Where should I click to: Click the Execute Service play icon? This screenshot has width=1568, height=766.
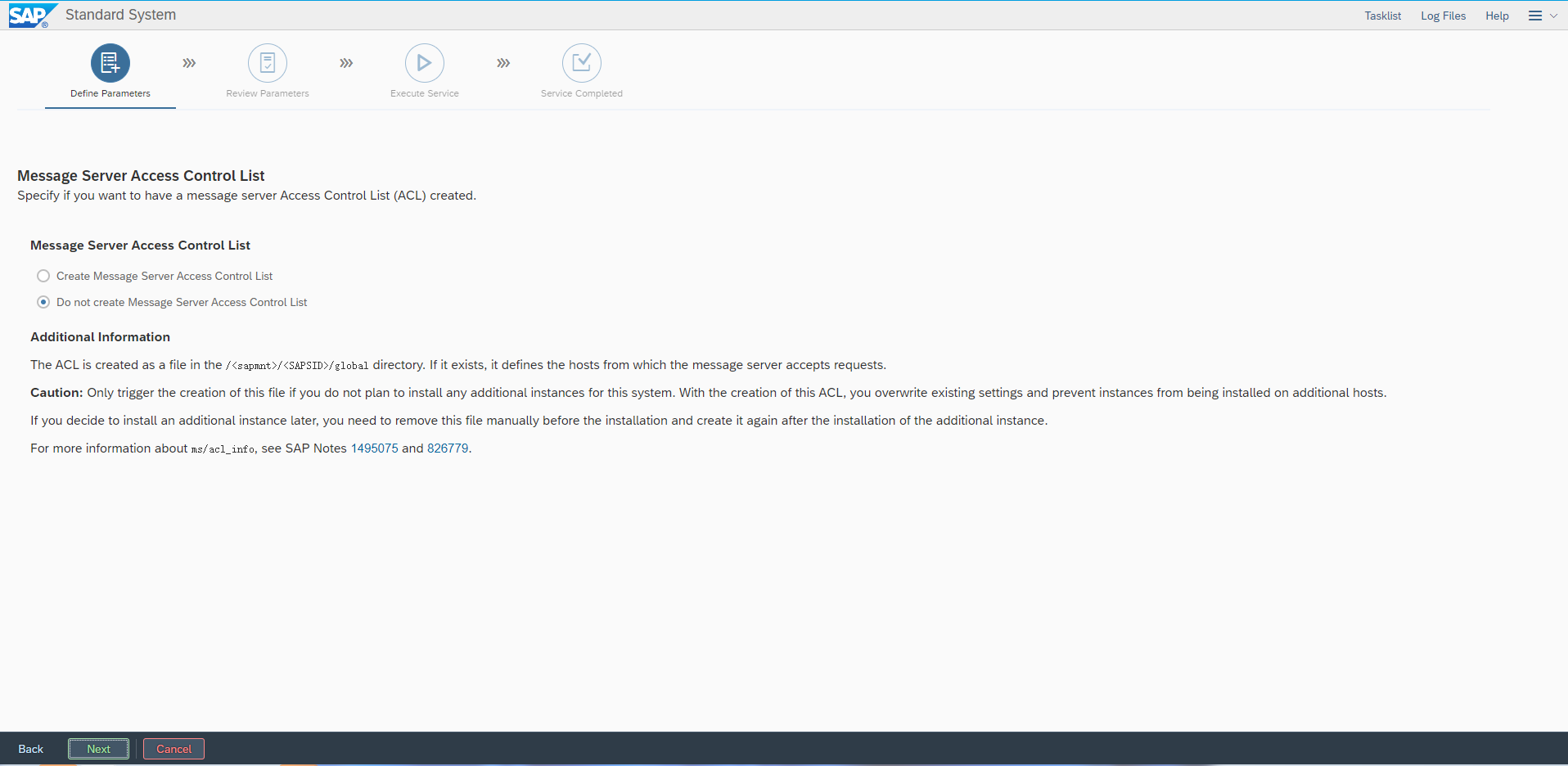point(425,63)
